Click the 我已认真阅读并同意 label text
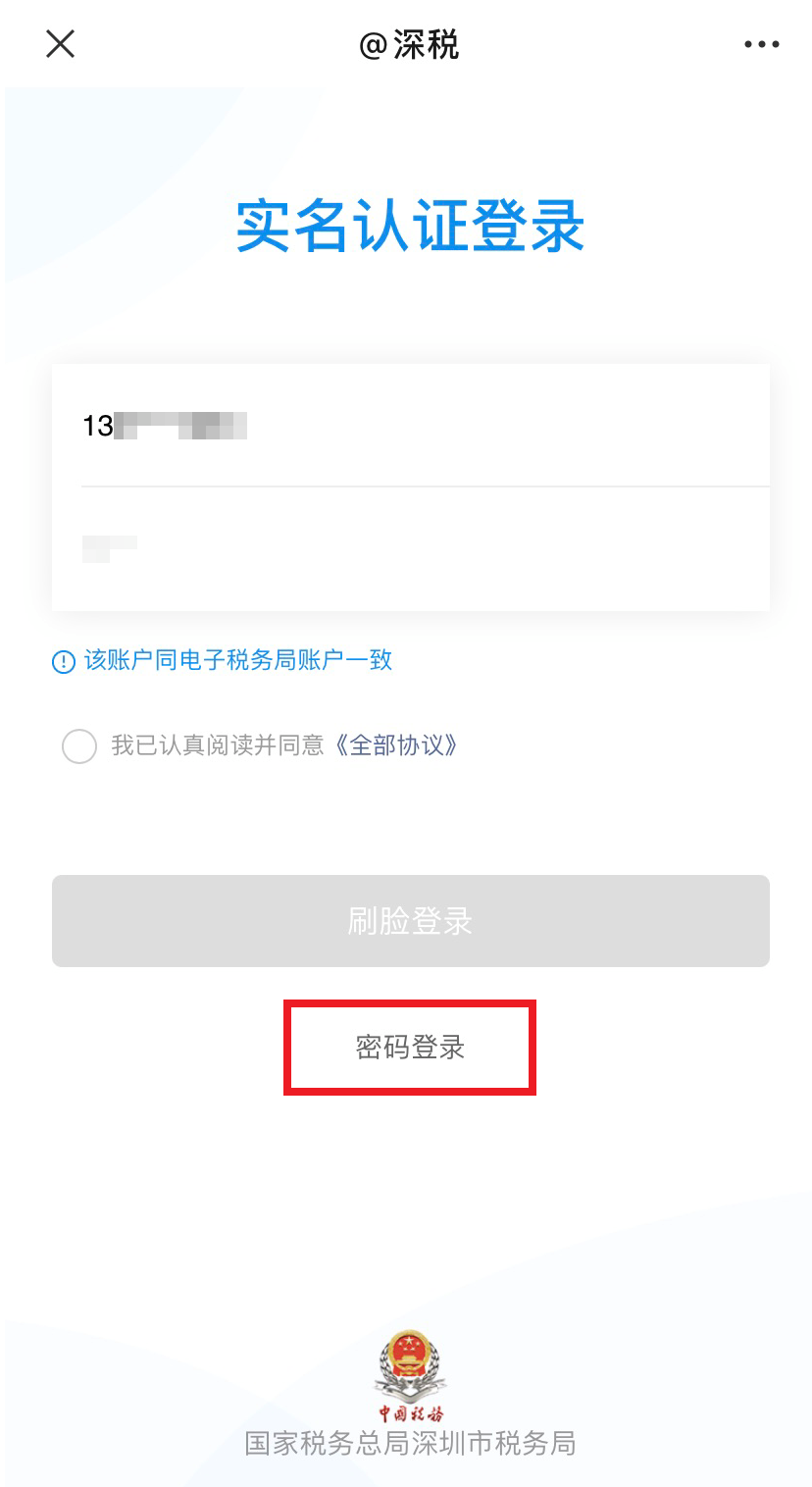812x1487 pixels. point(218,745)
